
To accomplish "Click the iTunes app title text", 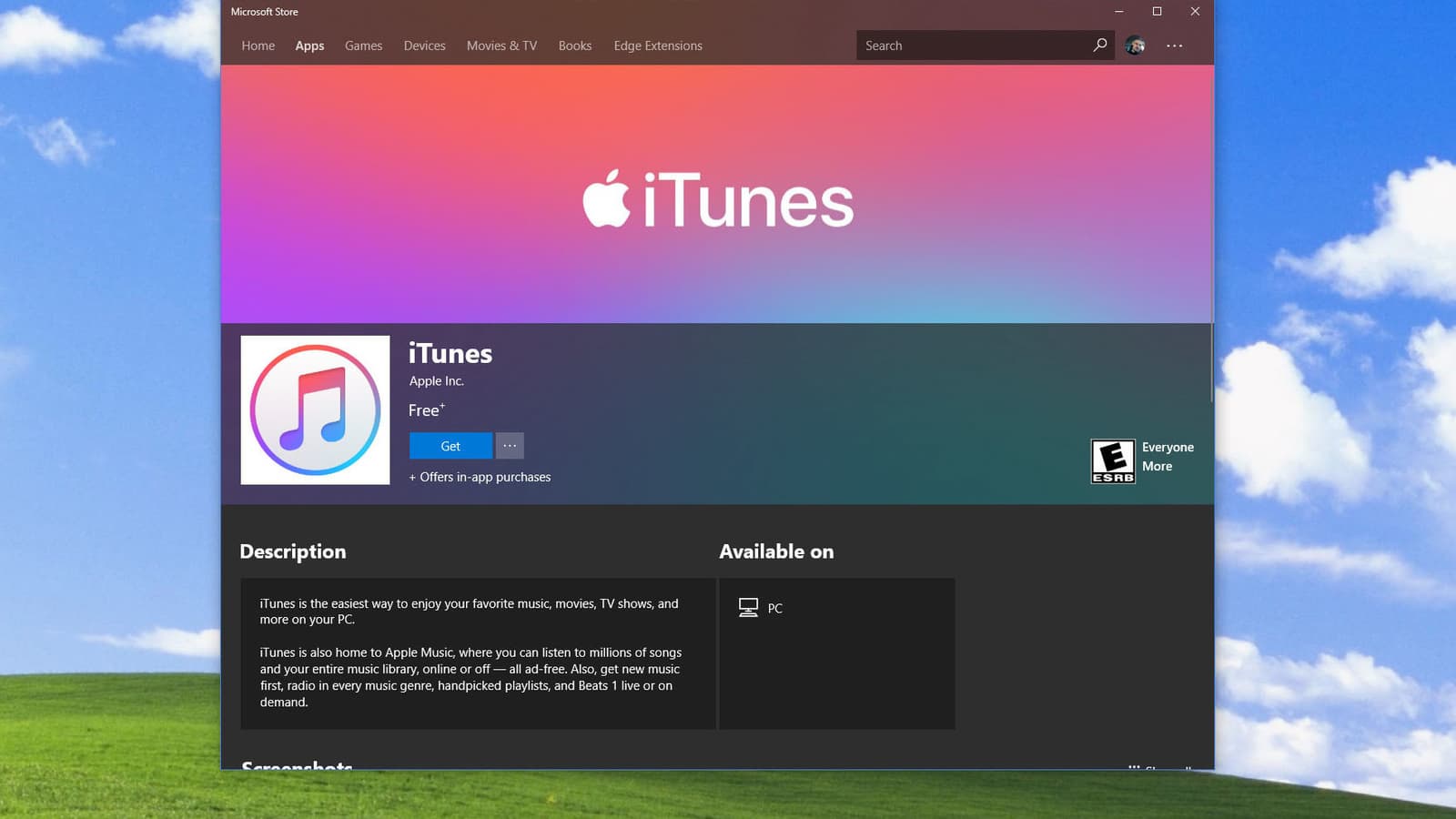I will tap(450, 353).
